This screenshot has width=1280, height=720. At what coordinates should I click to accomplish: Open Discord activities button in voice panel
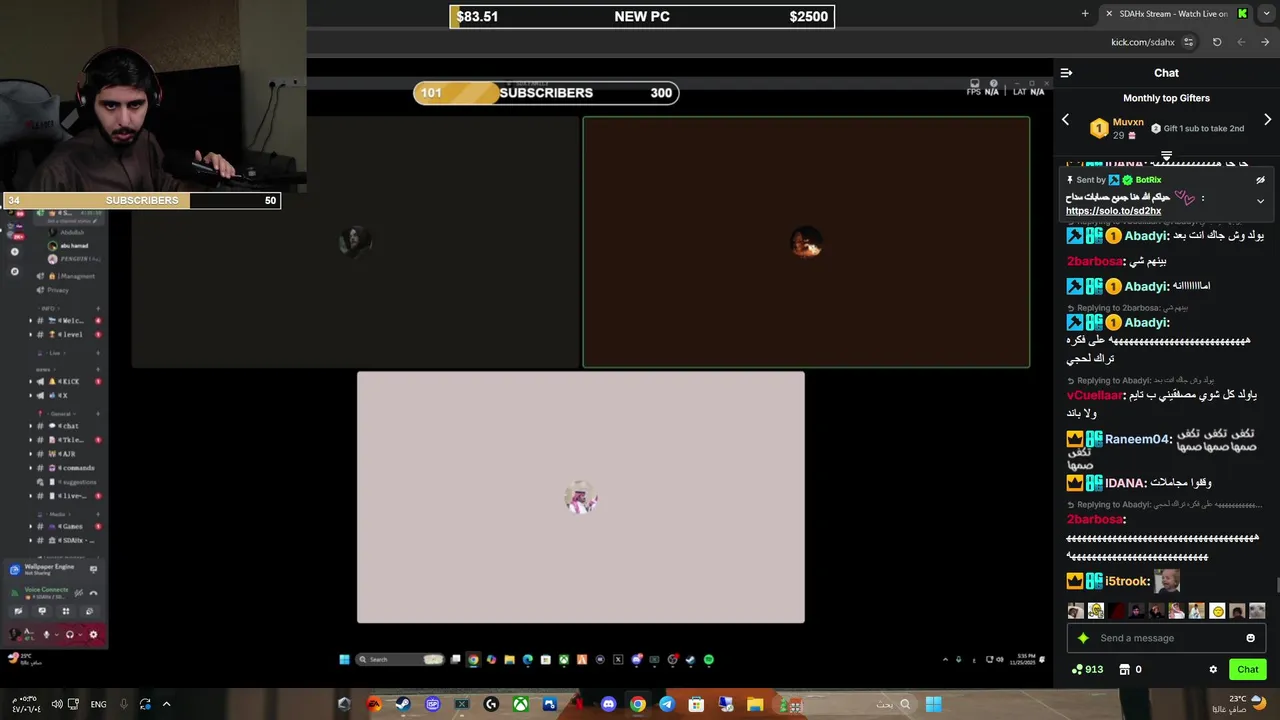pos(66,611)
